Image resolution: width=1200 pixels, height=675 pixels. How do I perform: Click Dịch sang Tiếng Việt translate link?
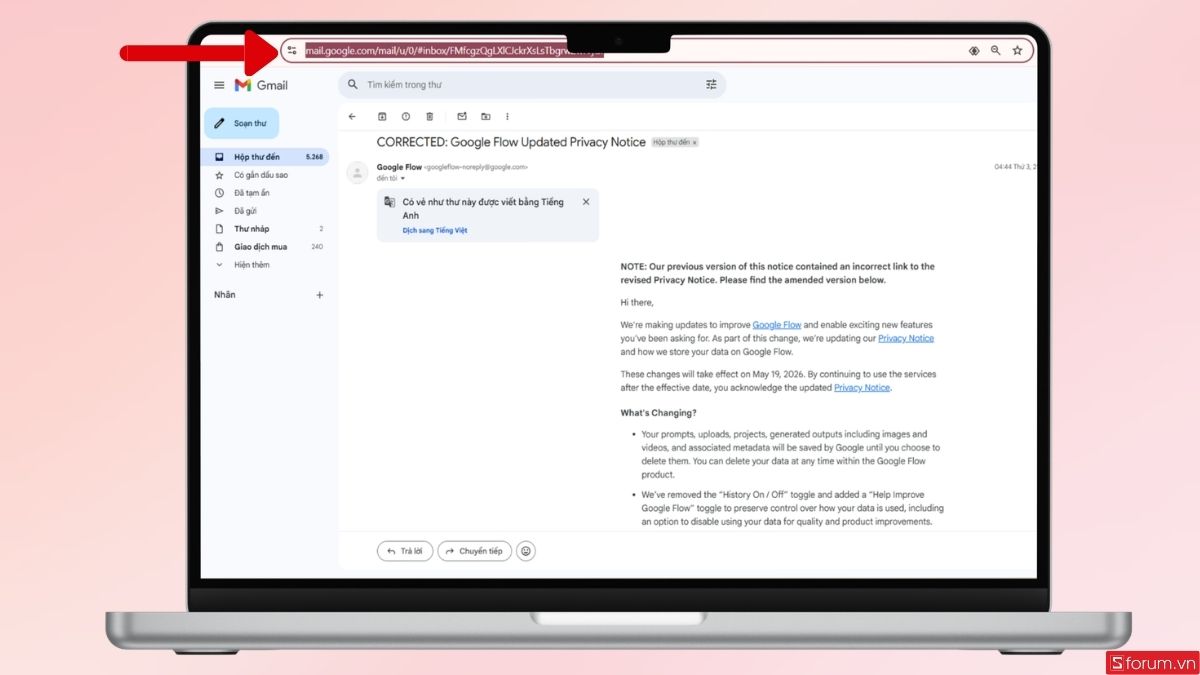tap(435, 231)
